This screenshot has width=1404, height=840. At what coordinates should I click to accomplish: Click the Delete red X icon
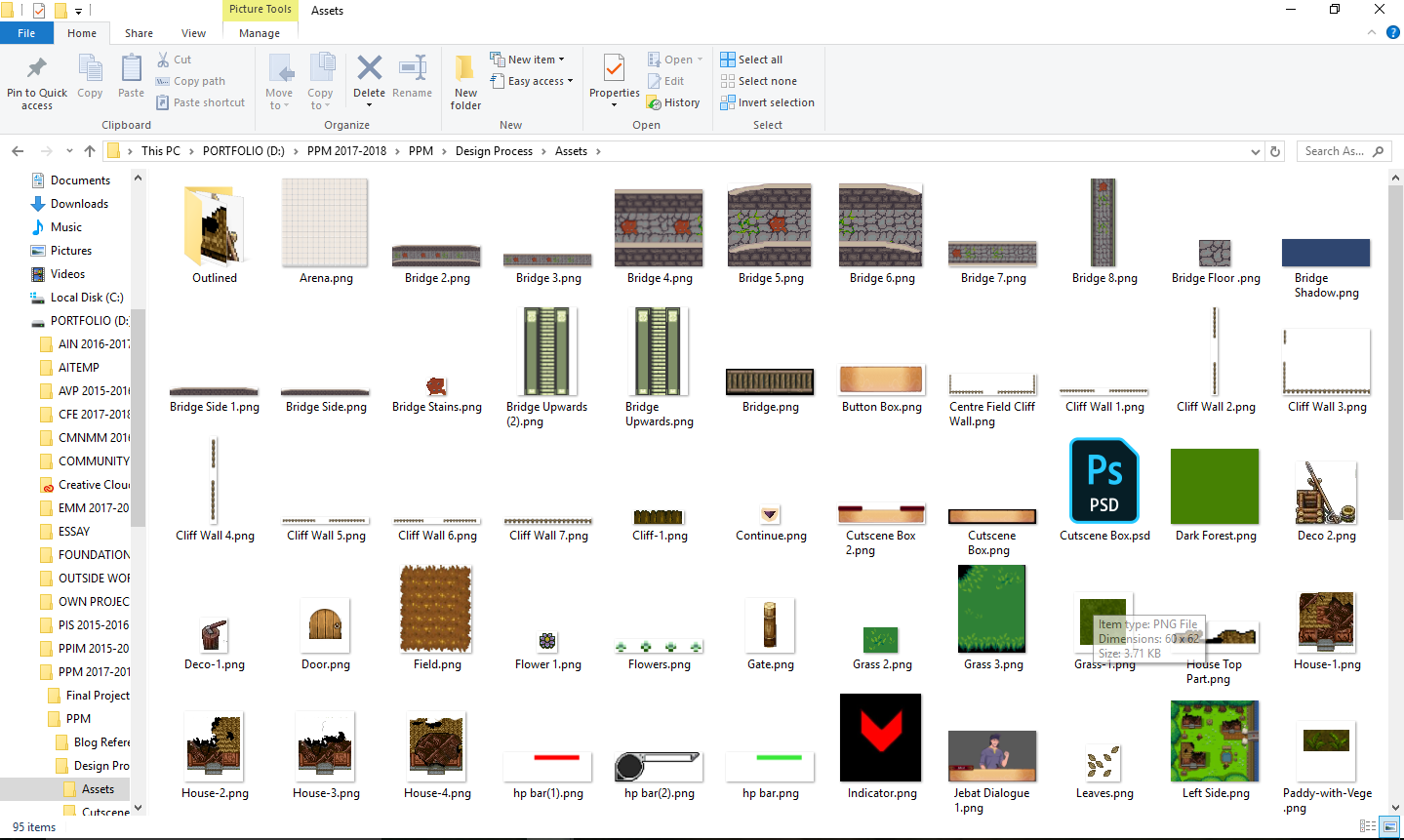click(x=369, y=67)
